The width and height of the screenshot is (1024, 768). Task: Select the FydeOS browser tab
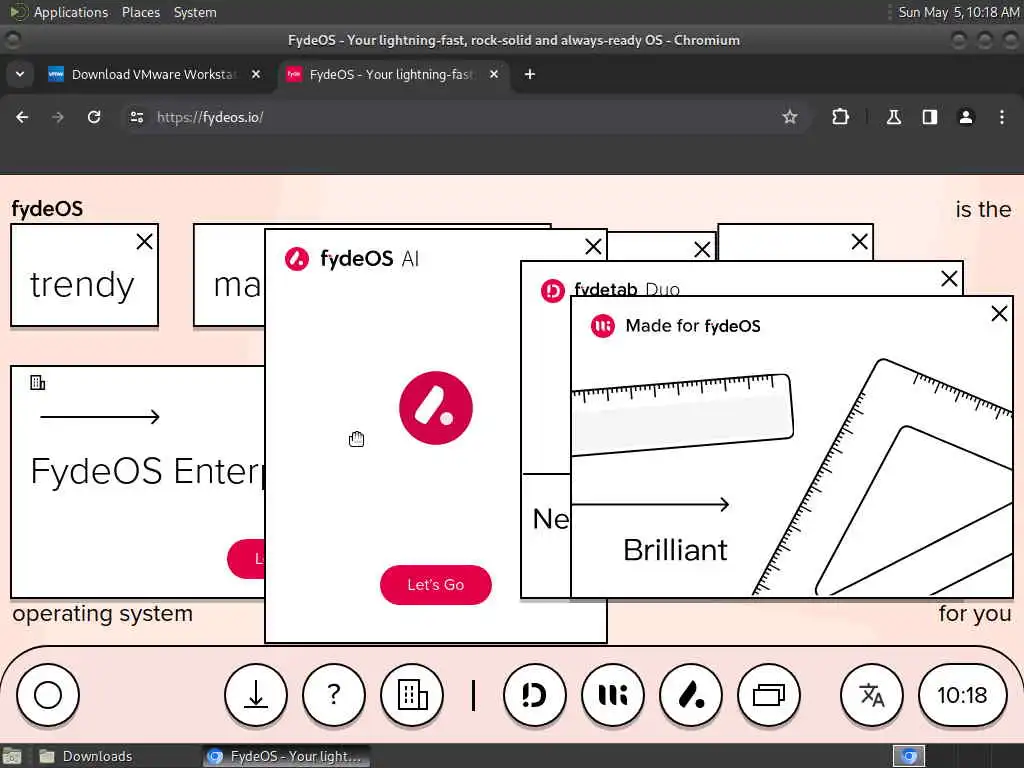390,74
